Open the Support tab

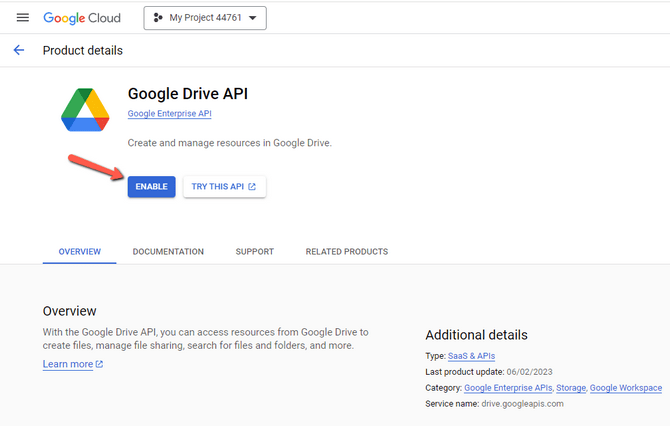[255, 252]
